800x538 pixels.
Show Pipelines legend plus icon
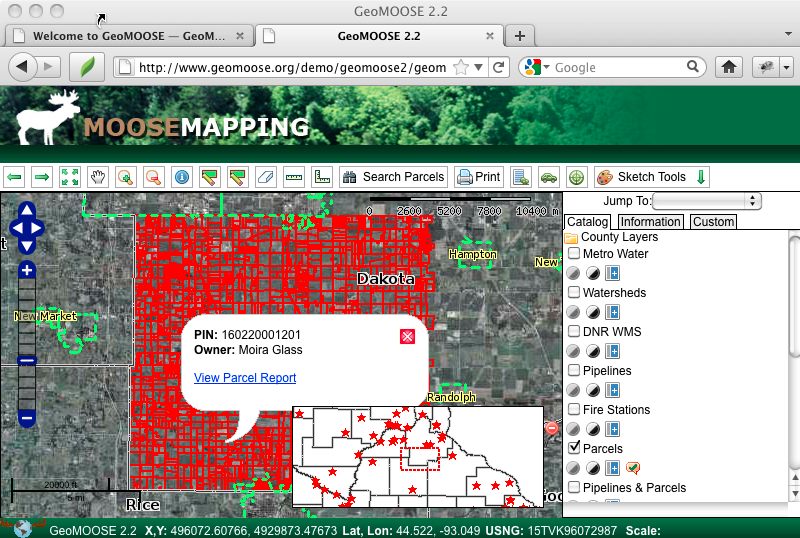click(612, 390)
